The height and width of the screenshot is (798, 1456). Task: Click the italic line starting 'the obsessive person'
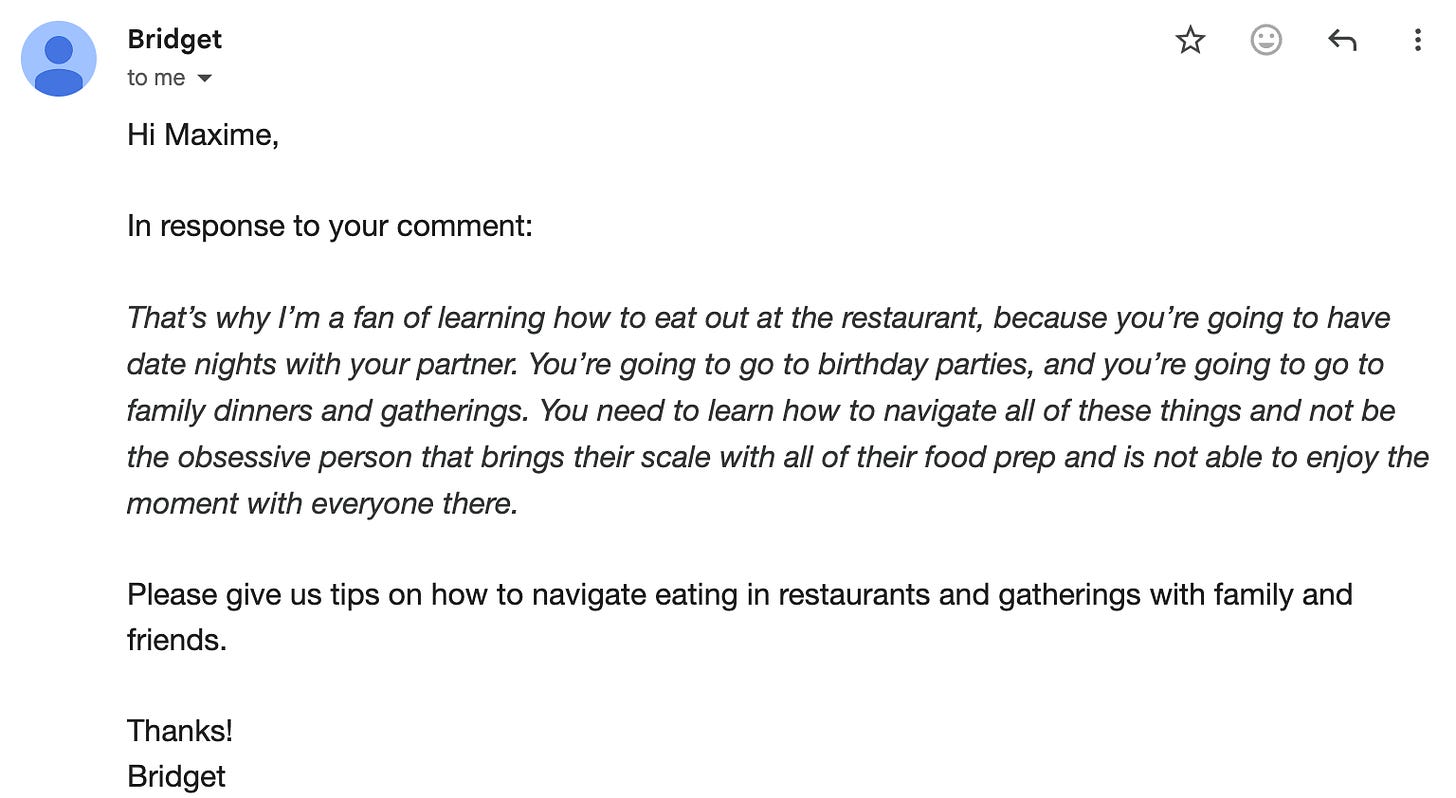778,457
